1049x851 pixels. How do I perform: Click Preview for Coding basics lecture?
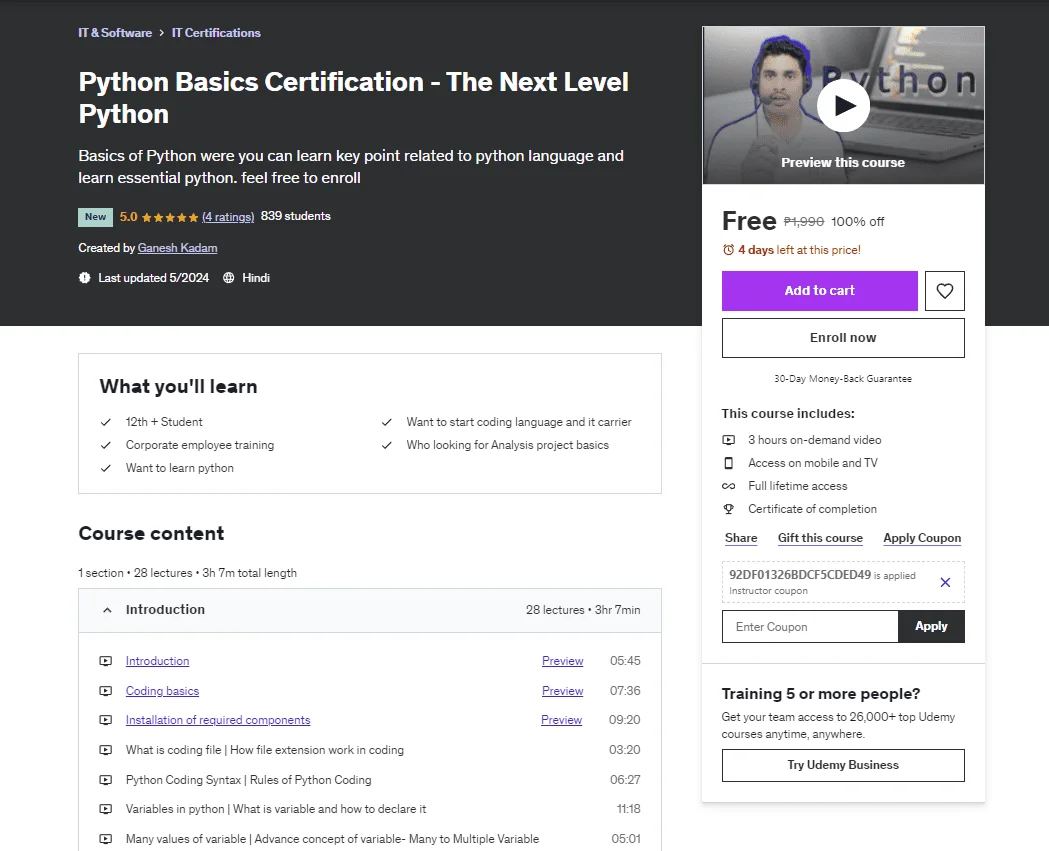(x=563, y=690)
